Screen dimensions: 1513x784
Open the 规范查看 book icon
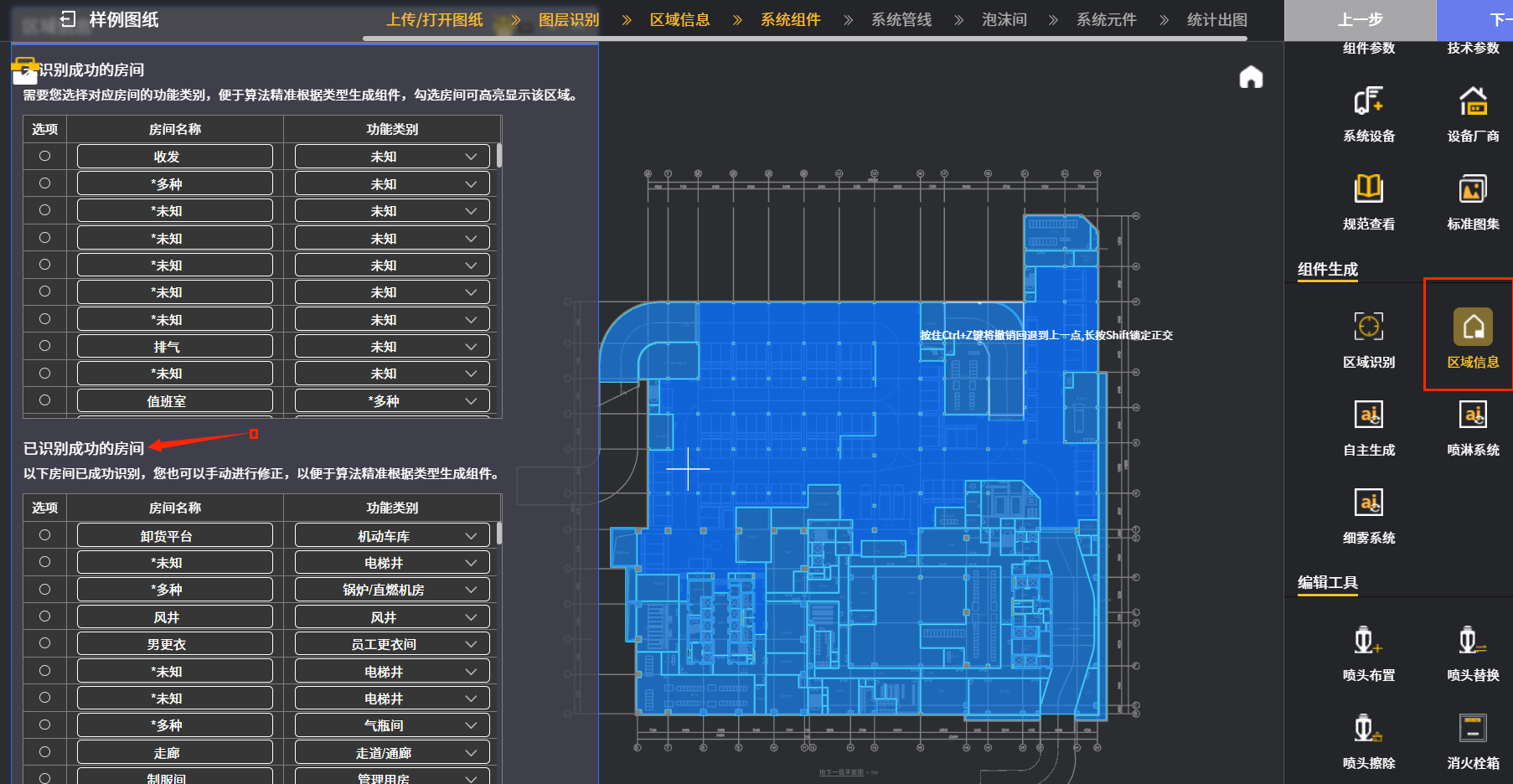tap(1368, 189)
